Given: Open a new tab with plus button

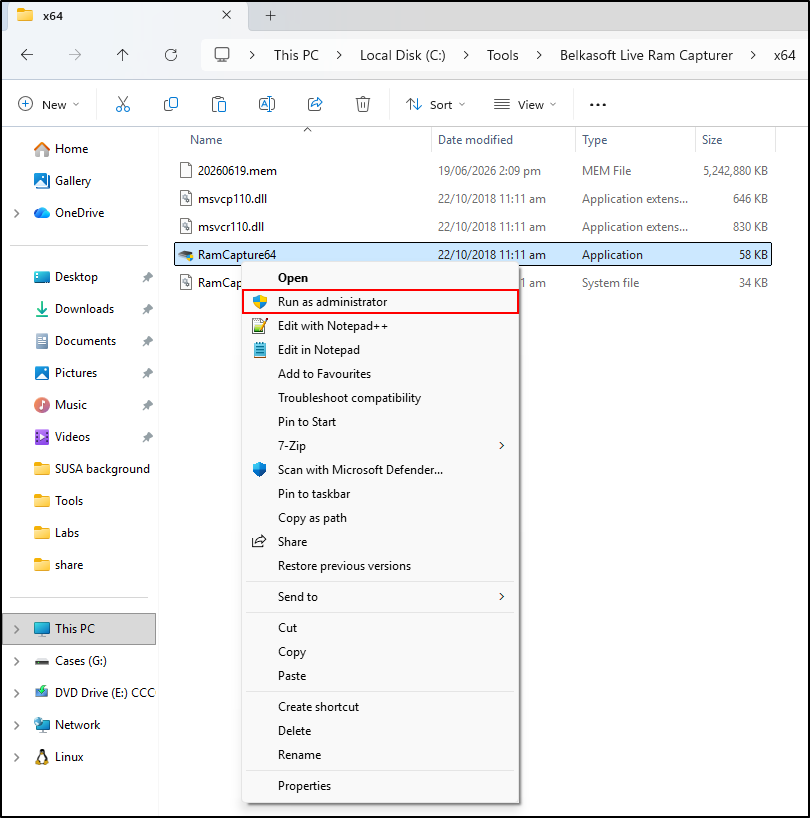Looking at the screenshot, I should pyautogui.click(x=270, y=16).
